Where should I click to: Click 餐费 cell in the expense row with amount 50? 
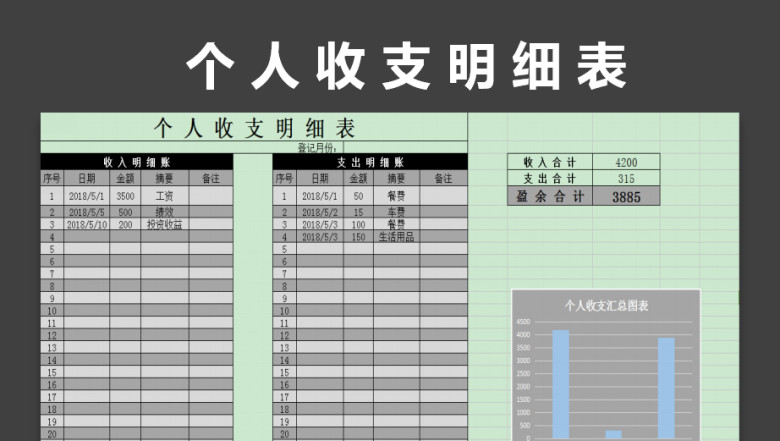click(396, 196)
